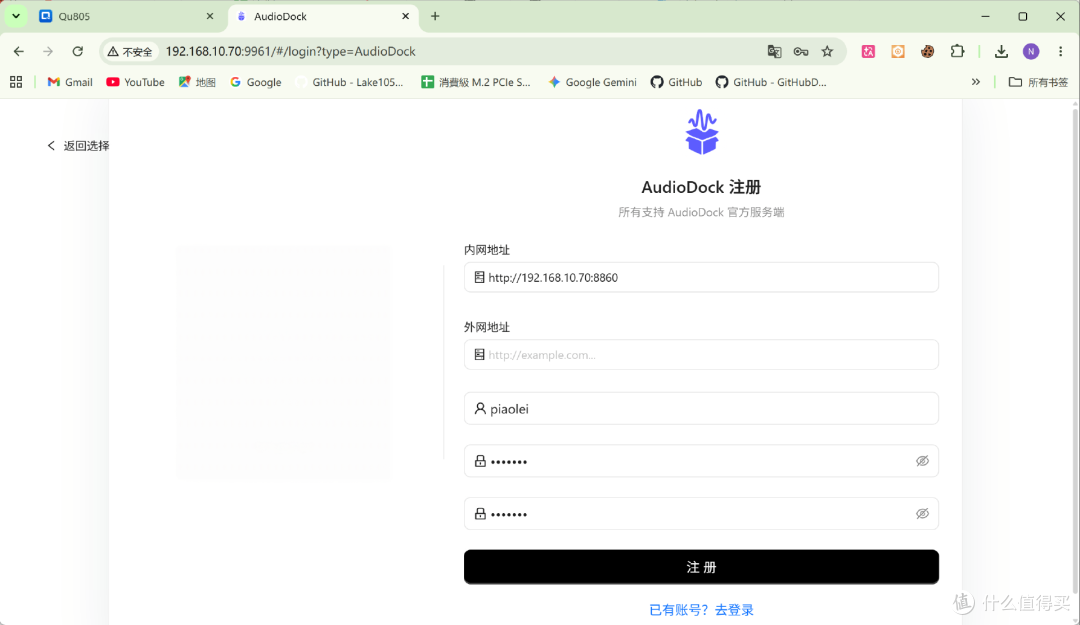Click the pink extension icon in the toolbar

(868, 51)
